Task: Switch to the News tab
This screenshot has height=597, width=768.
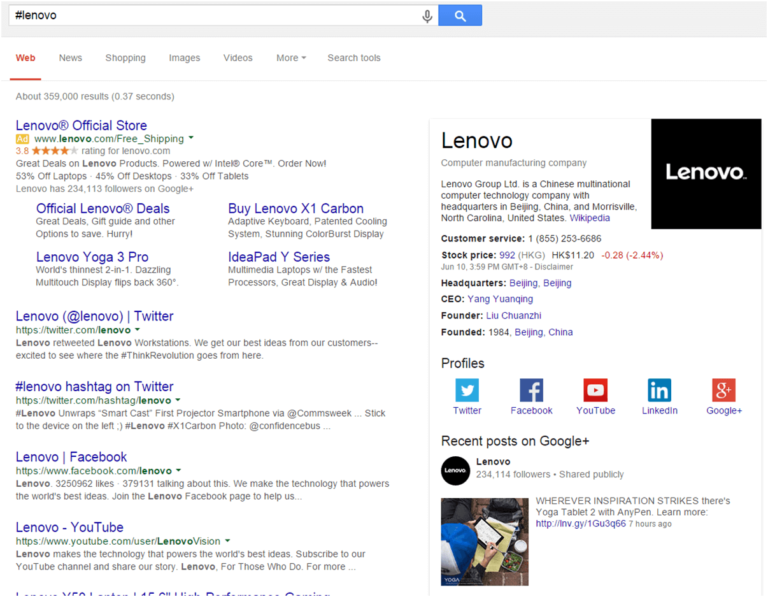Action: pos(71,58)
